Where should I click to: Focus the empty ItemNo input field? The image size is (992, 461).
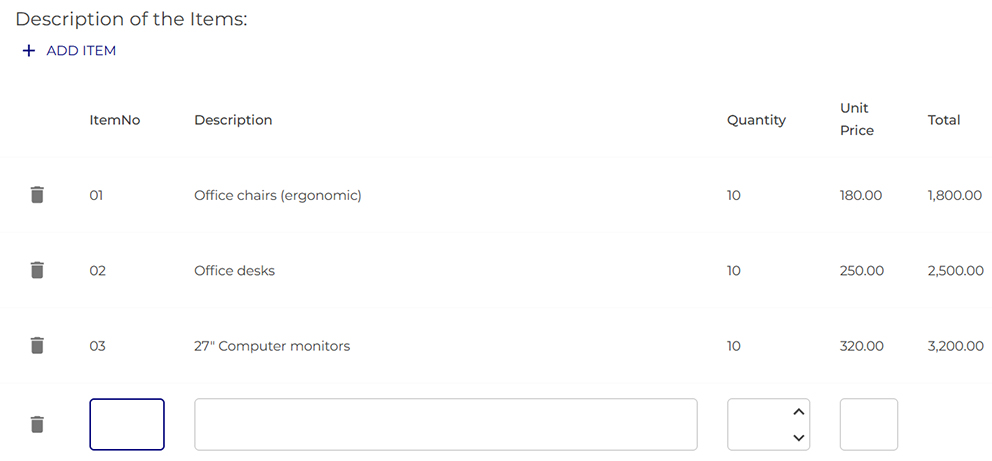click(x=127, y=424)
